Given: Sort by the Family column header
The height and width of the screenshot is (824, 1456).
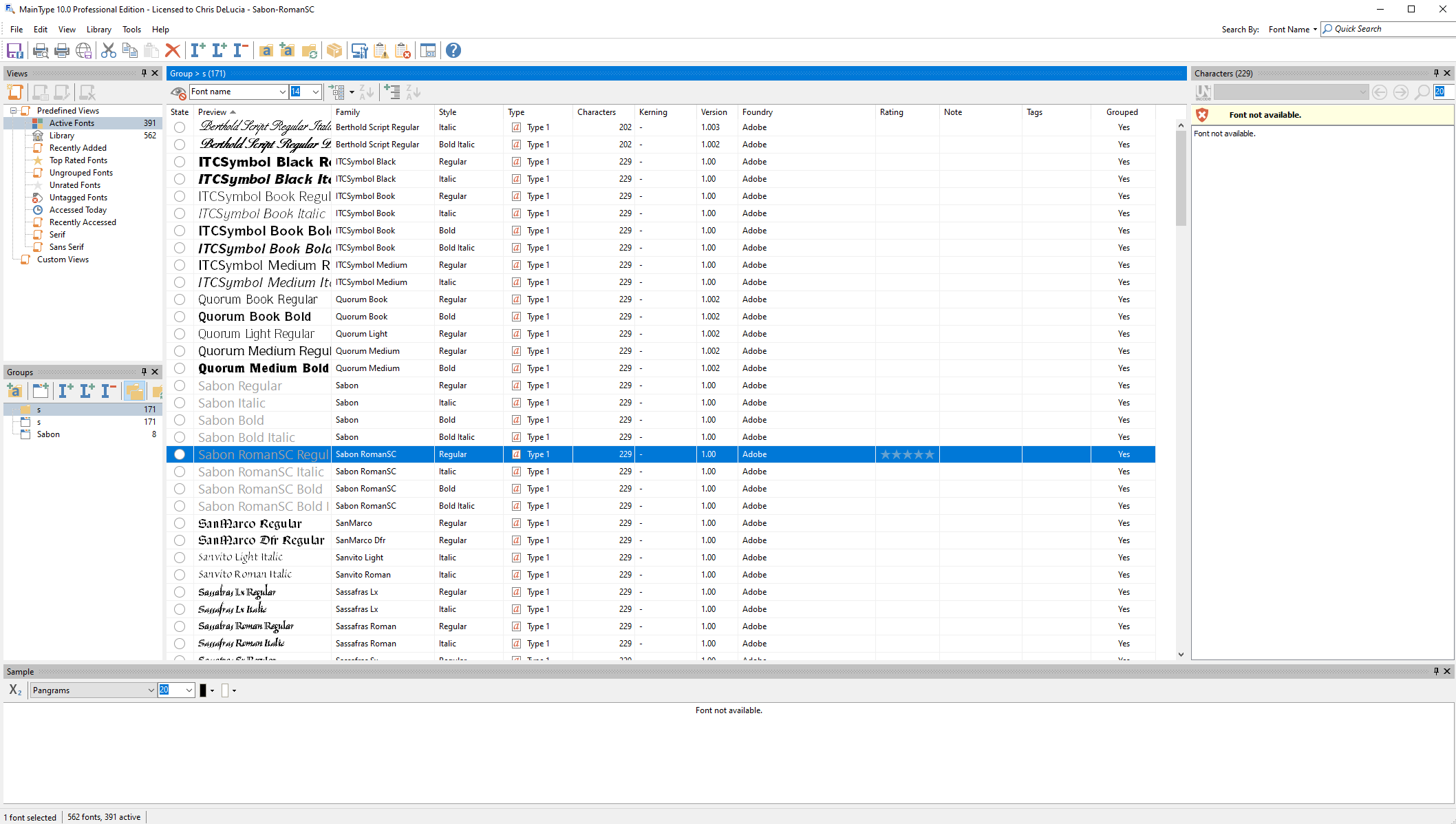Looking at the screenshot, I should click(x=383, y=112).
